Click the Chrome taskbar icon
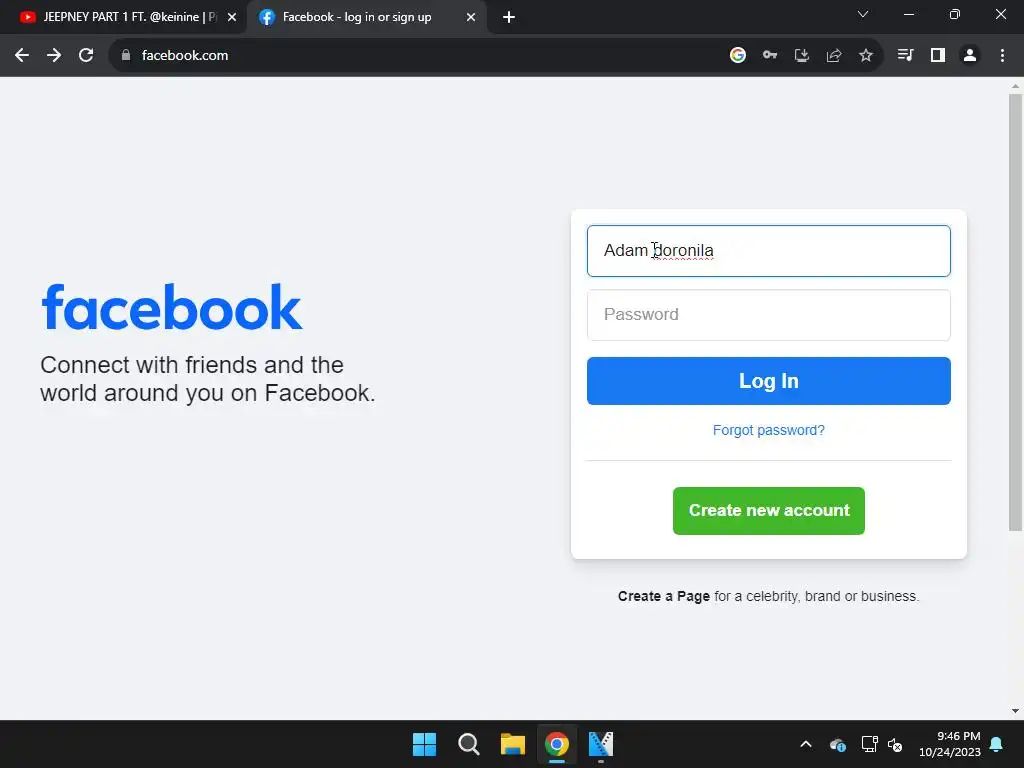Viewport: 1024px width, 768px height. pyautogui.click(x=556, y=744)
